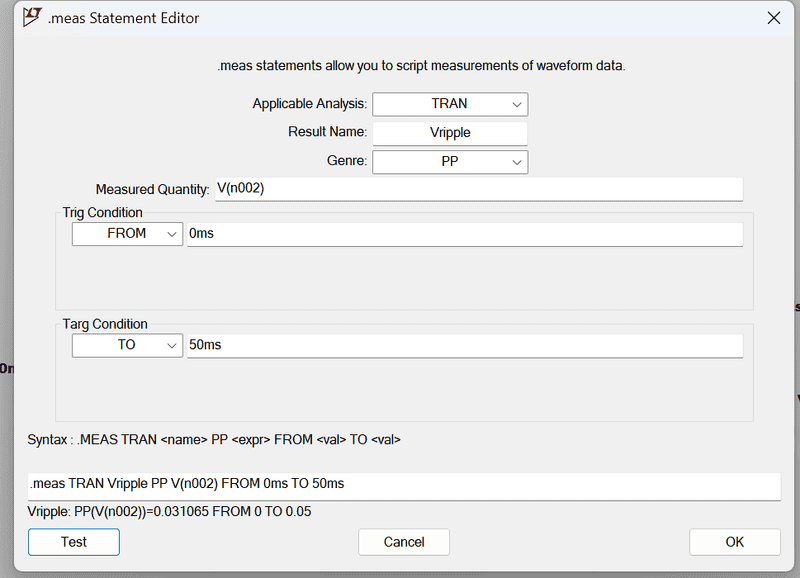Image resolution: width=800 pixels, height=578 pixels.
Task: Focus the Measured Quantity V(n002) field
Action: [x=477, y=189]
